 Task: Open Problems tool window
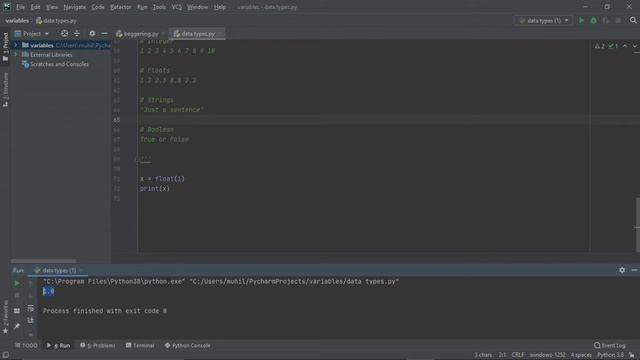98,345
